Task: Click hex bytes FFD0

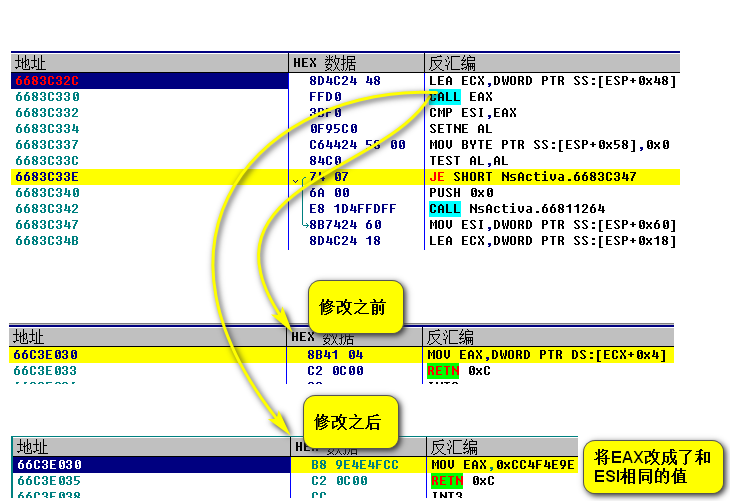Action: [x=325, y=97]
